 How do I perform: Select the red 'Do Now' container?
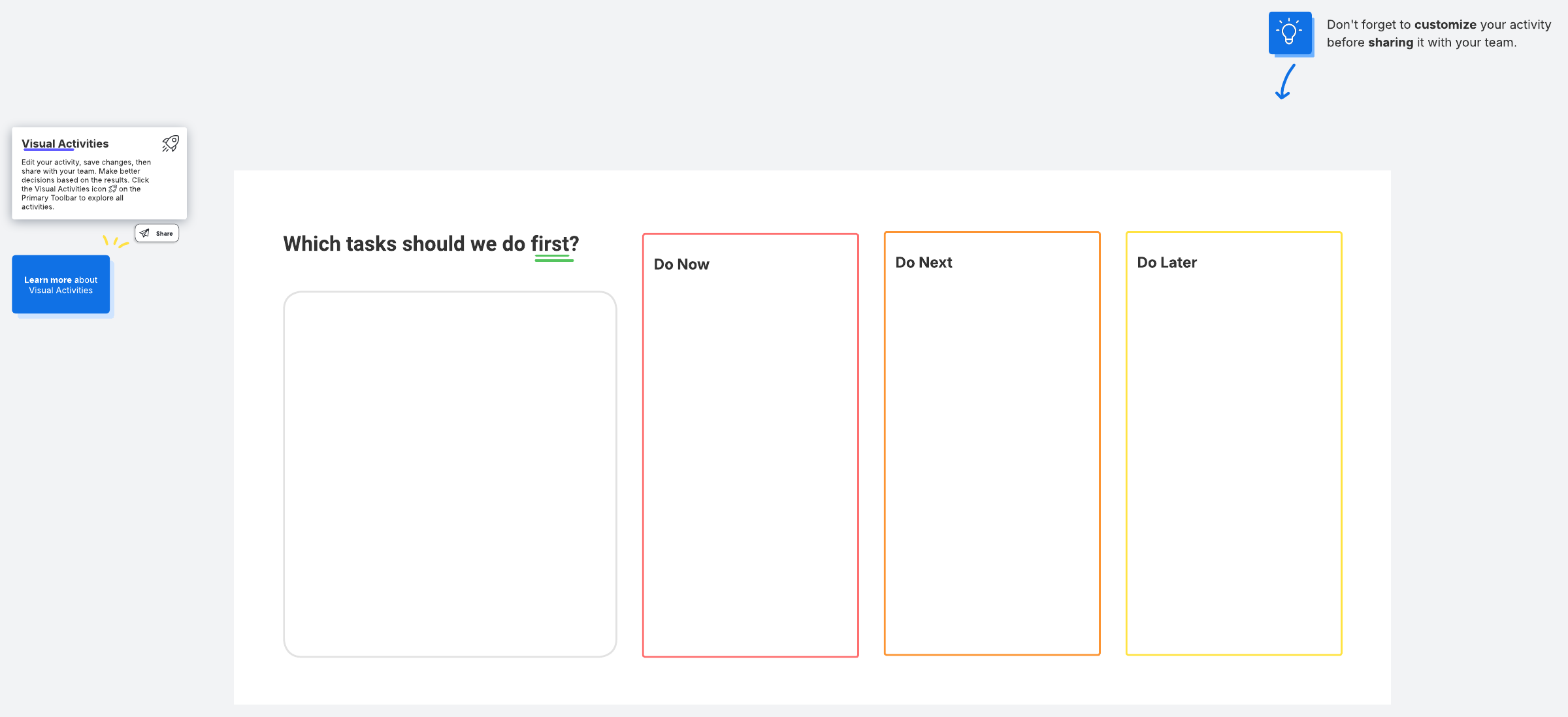[750, 457]
